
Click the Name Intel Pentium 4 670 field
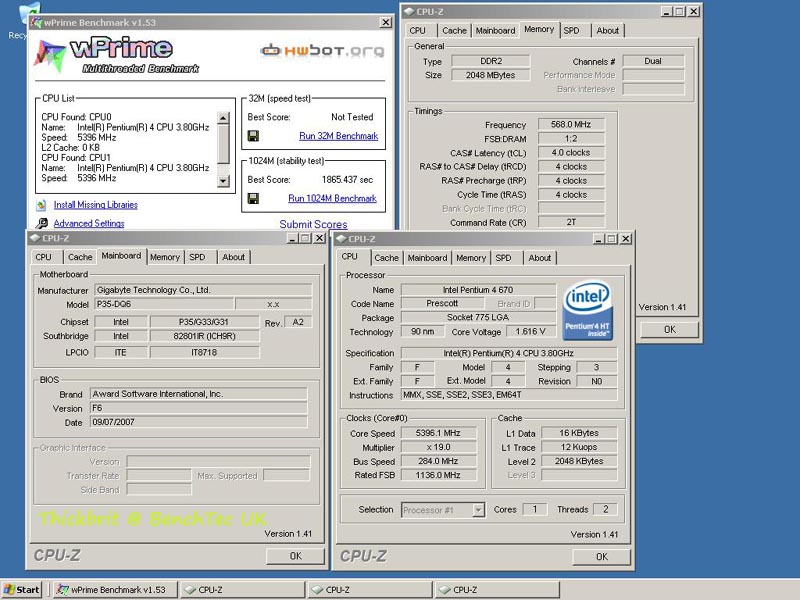tap(478, 290)
